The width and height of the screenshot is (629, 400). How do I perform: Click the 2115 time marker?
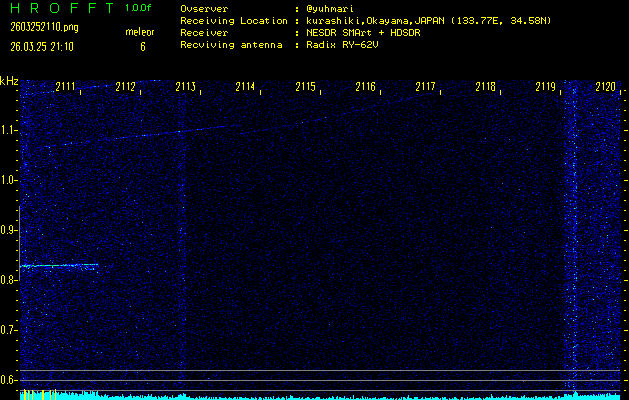tap(306, 87)
